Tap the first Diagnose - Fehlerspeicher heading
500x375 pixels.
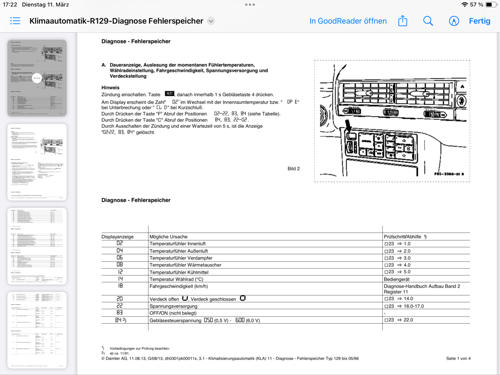click(136, 41)
